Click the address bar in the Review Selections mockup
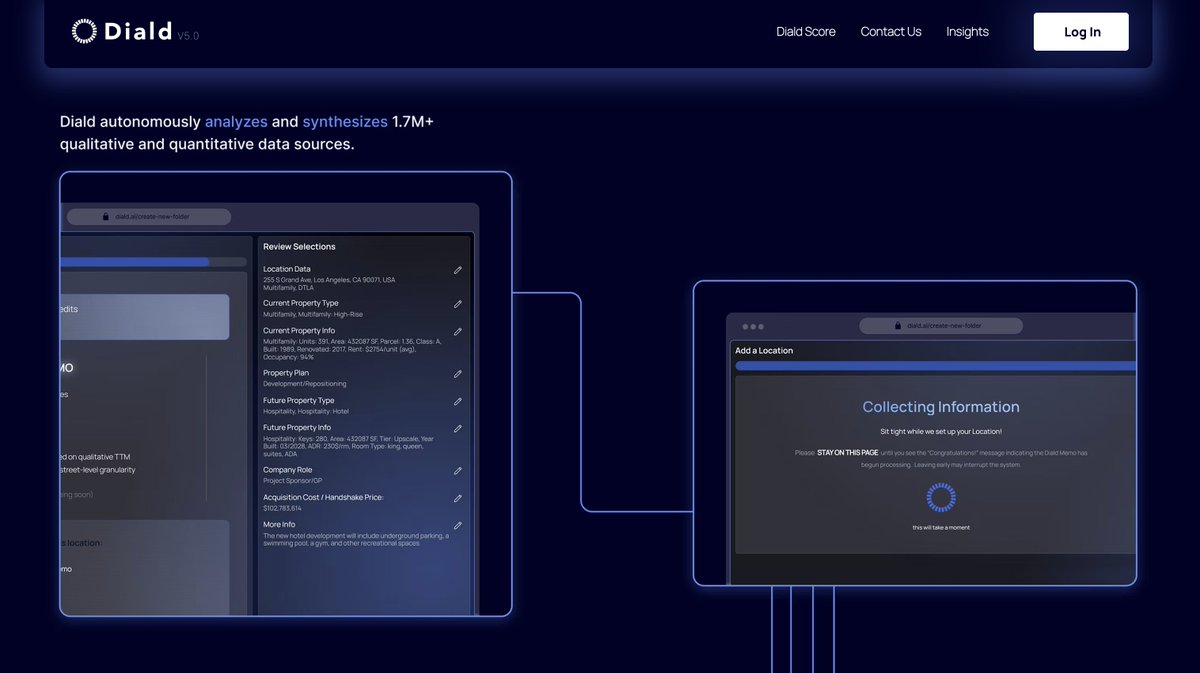The width and height of the screenshot is (1200, 673). coord(149,217)
